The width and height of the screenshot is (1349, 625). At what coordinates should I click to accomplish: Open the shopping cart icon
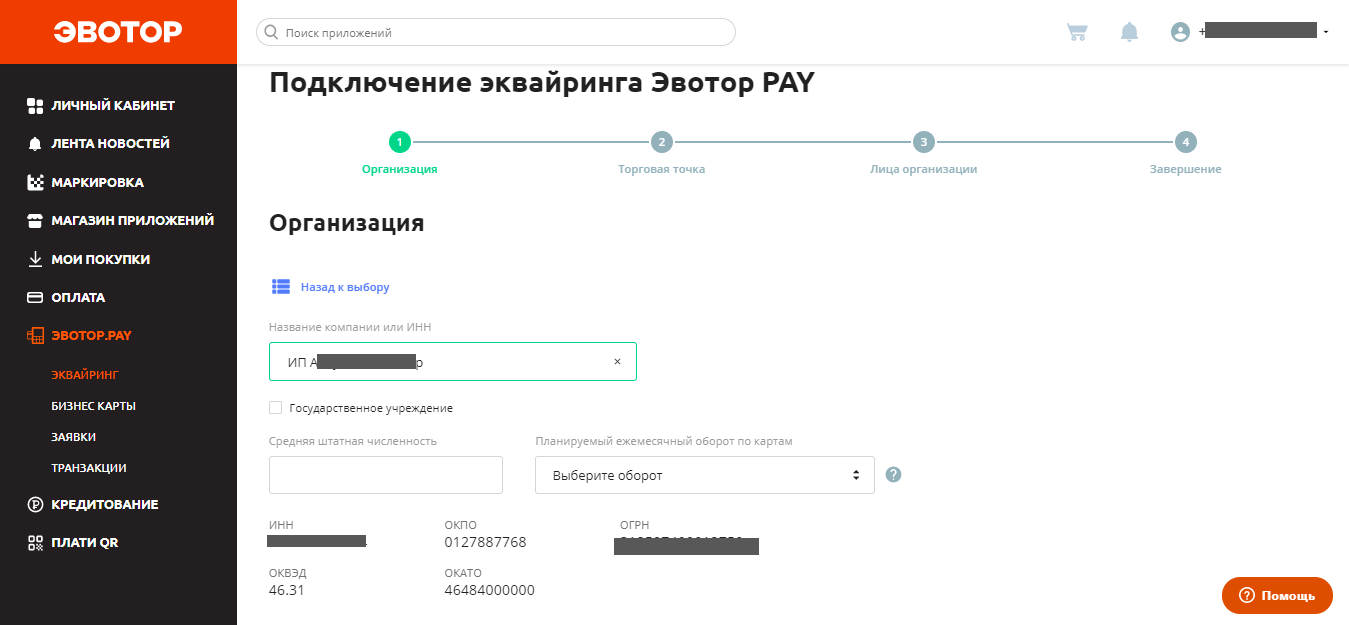pos(1077,32)
